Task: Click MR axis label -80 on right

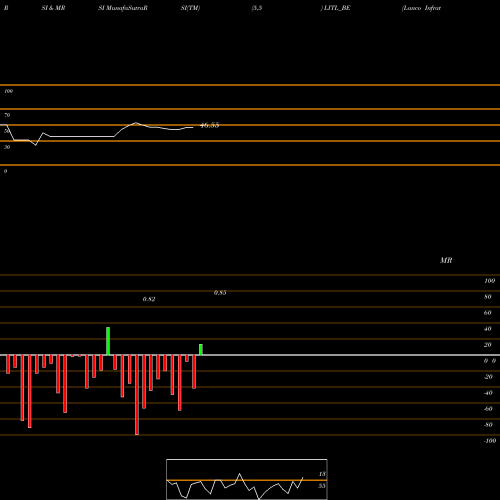Action: (488, 425)
